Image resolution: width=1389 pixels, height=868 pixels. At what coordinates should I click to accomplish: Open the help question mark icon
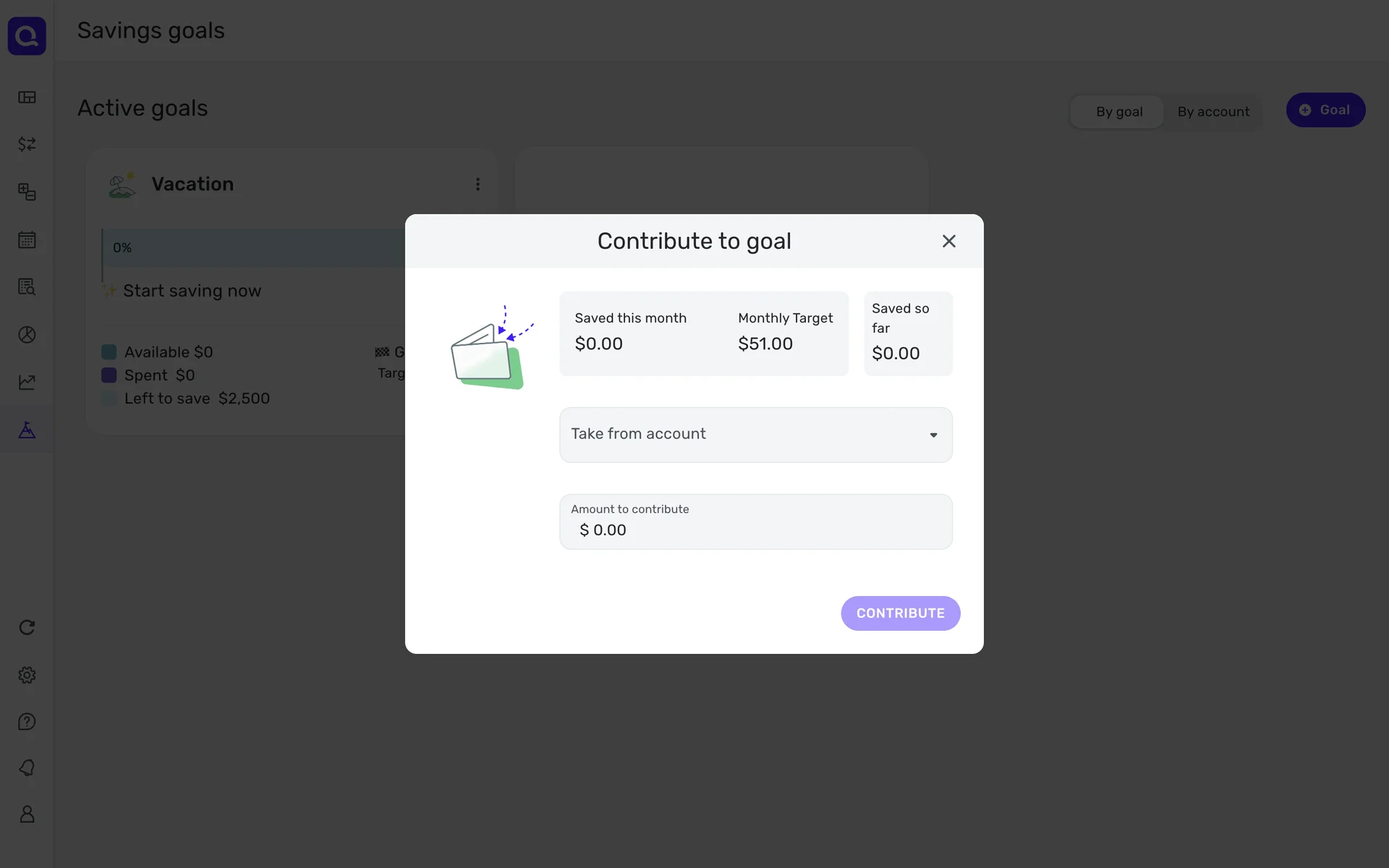27,722
